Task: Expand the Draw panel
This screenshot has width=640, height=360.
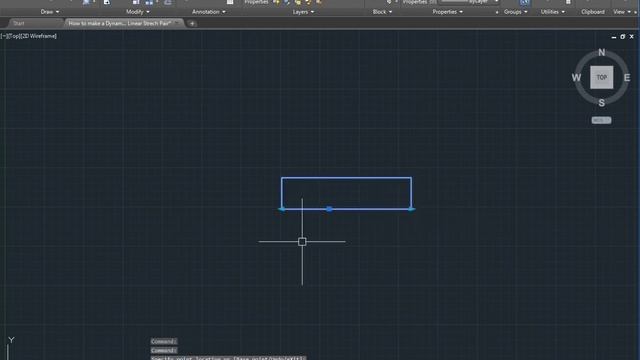Action: 50,12
